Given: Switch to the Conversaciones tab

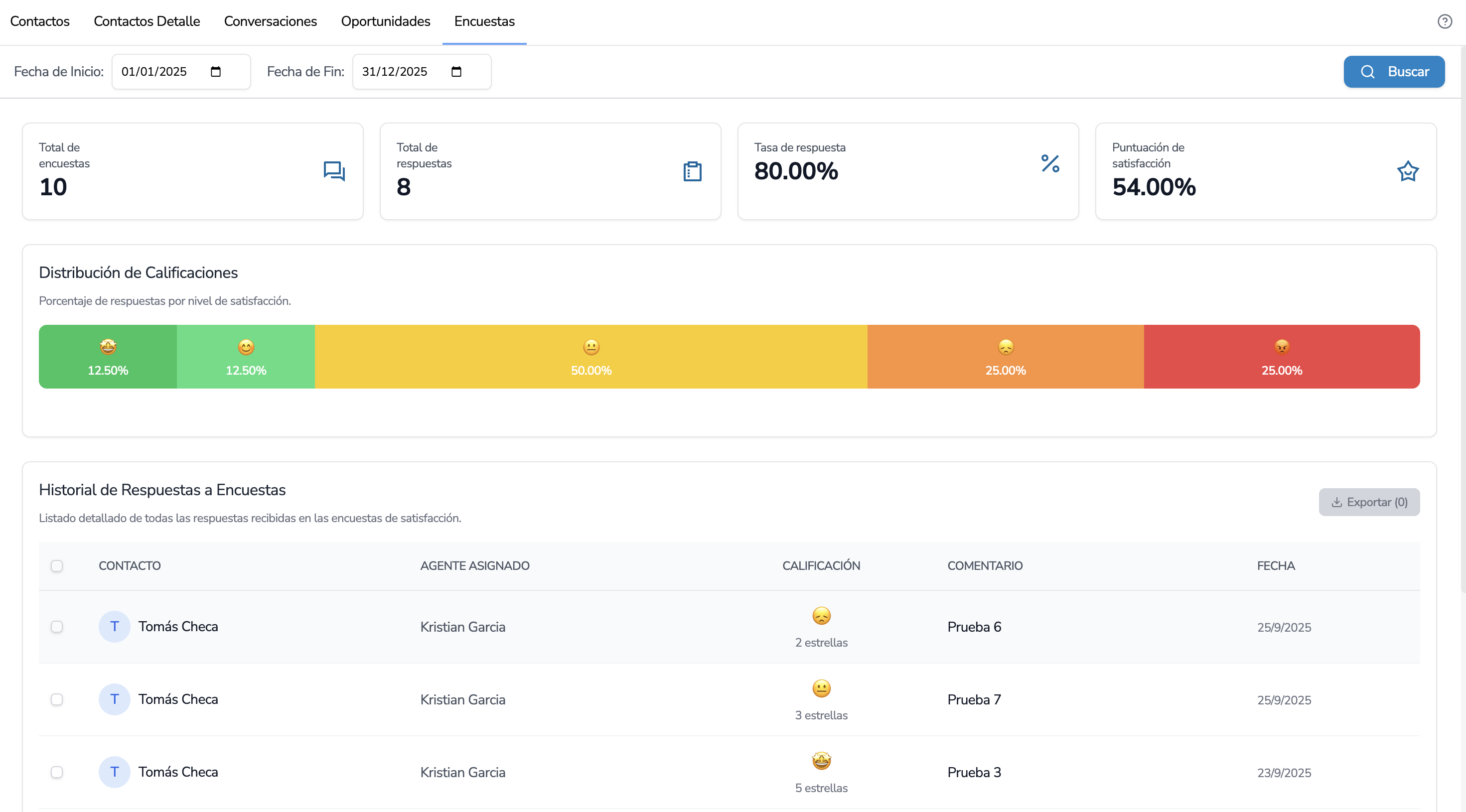Looking at the screenshot, I should 270,21.
